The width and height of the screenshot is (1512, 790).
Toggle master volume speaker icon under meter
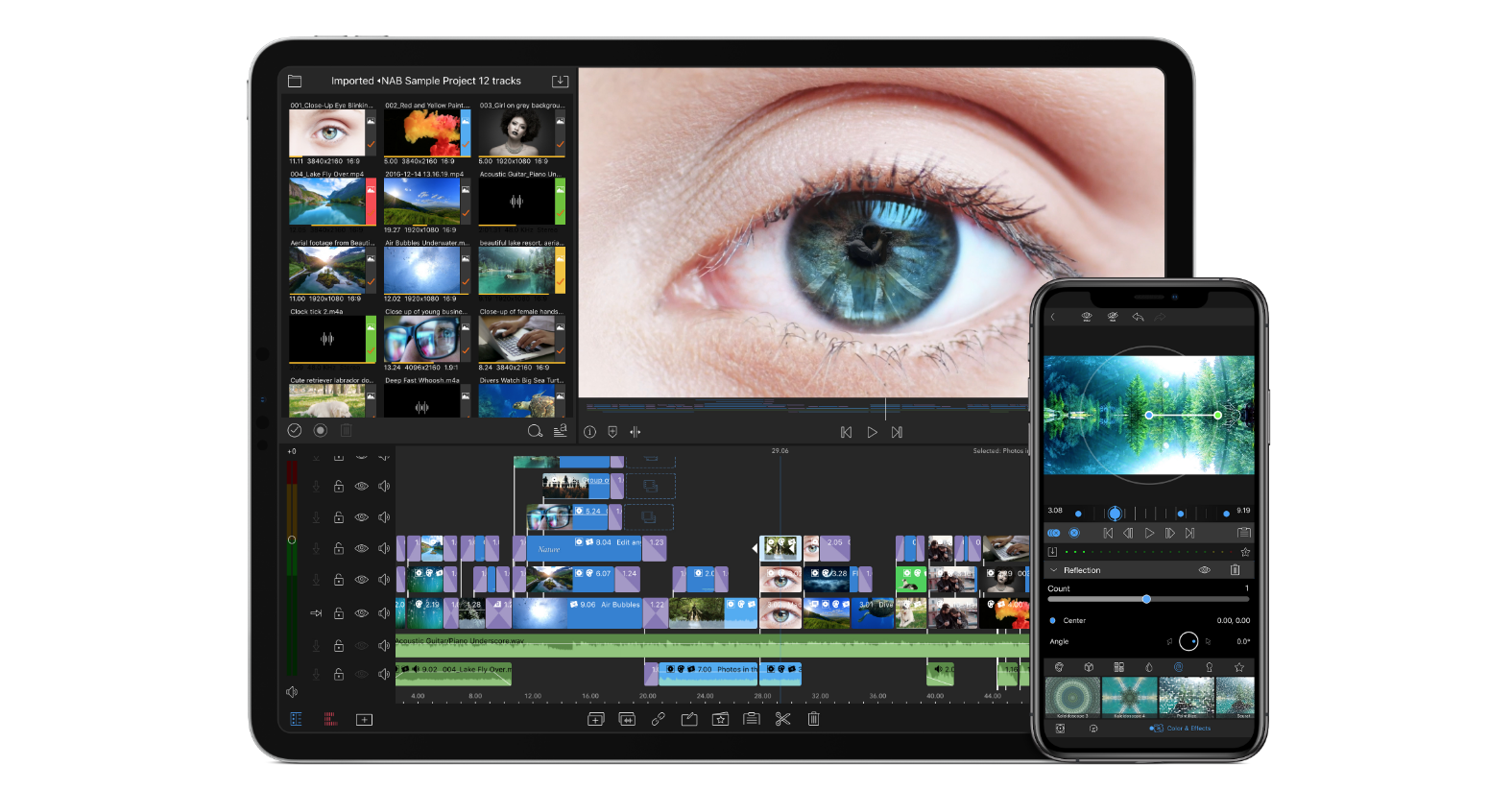[292, 692]
